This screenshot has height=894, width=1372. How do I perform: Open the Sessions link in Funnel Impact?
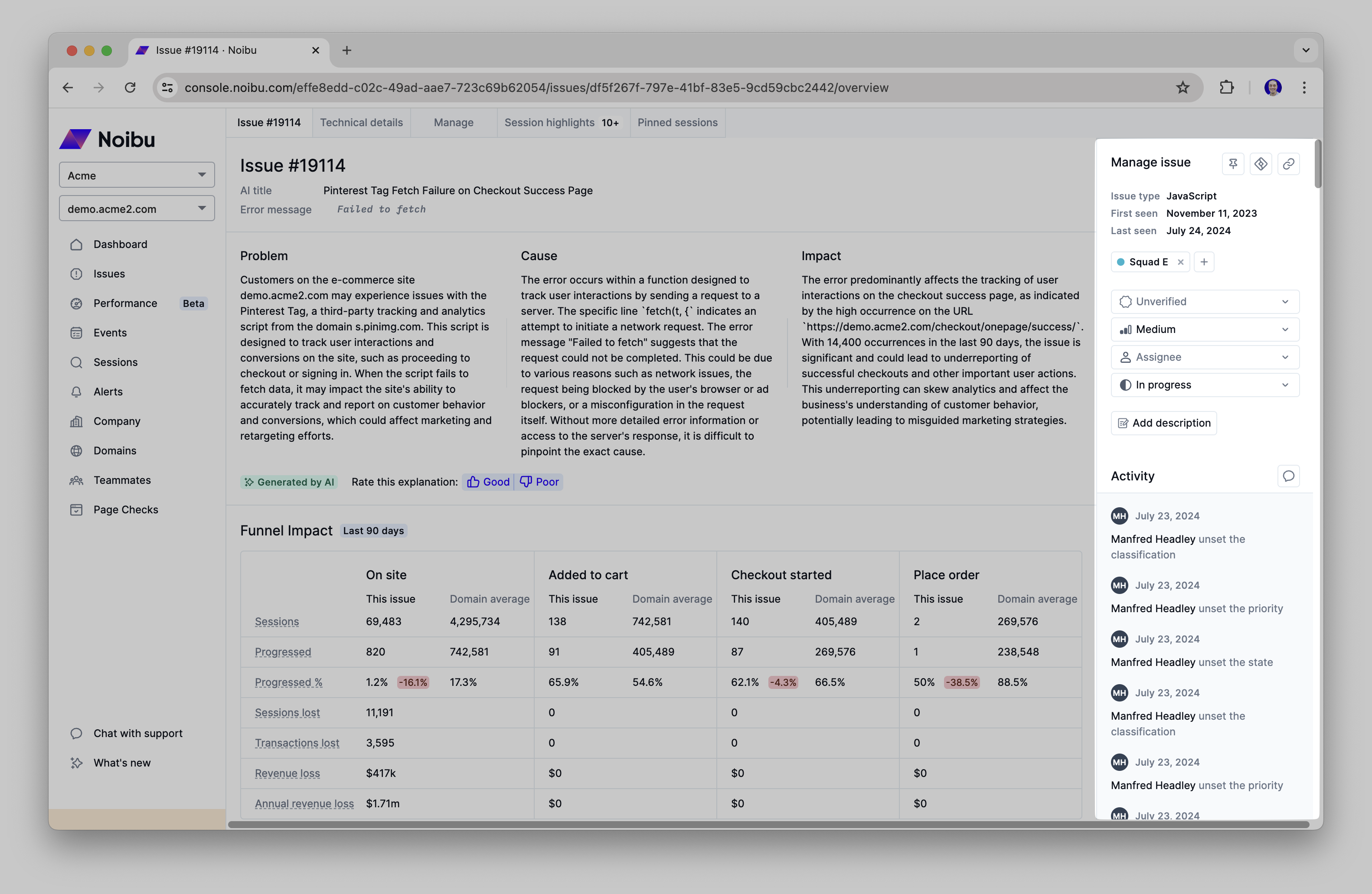(277, 621)
